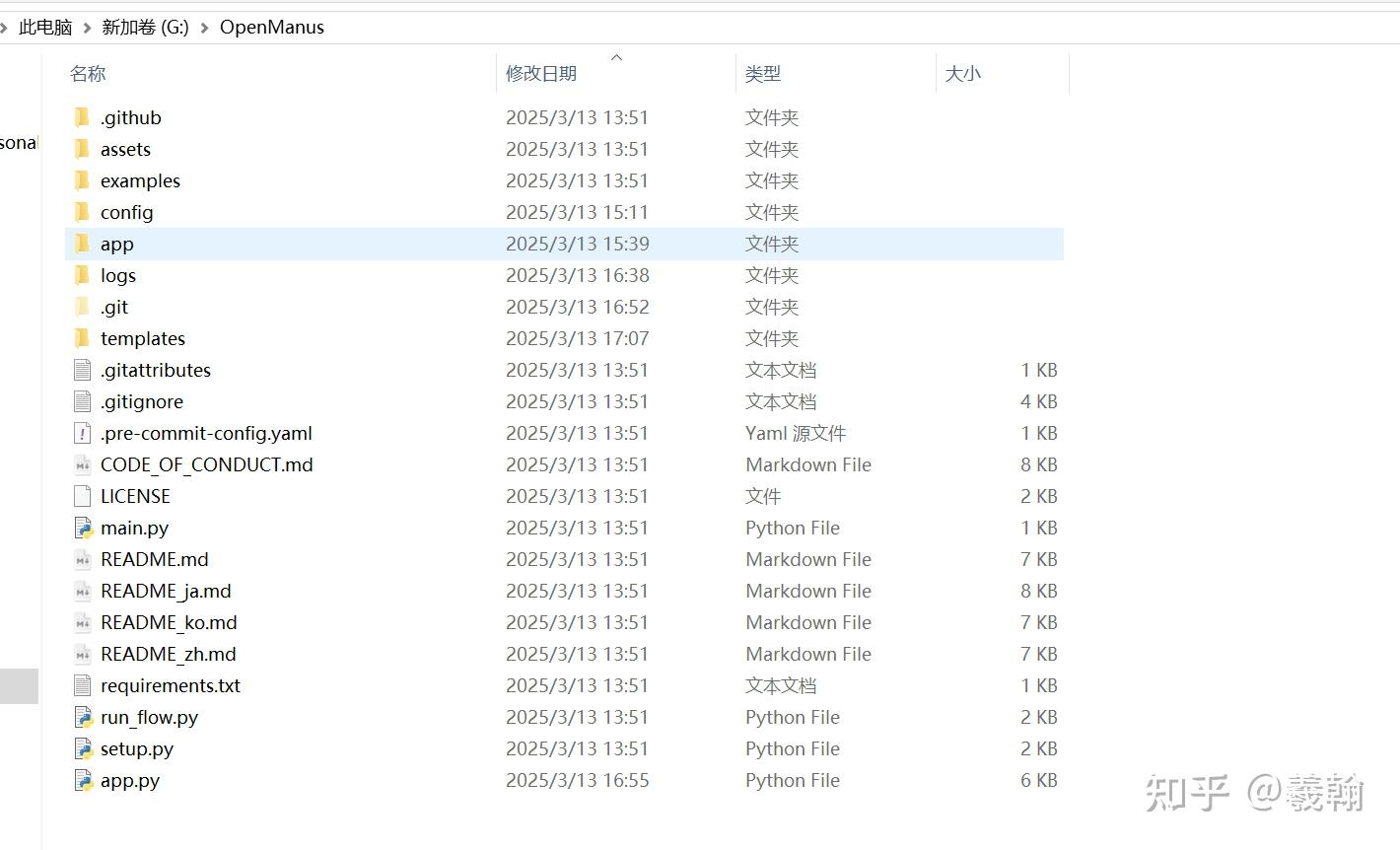Click the .gitattributes document icon
The image size is (1400, 850).
point(83,371)
